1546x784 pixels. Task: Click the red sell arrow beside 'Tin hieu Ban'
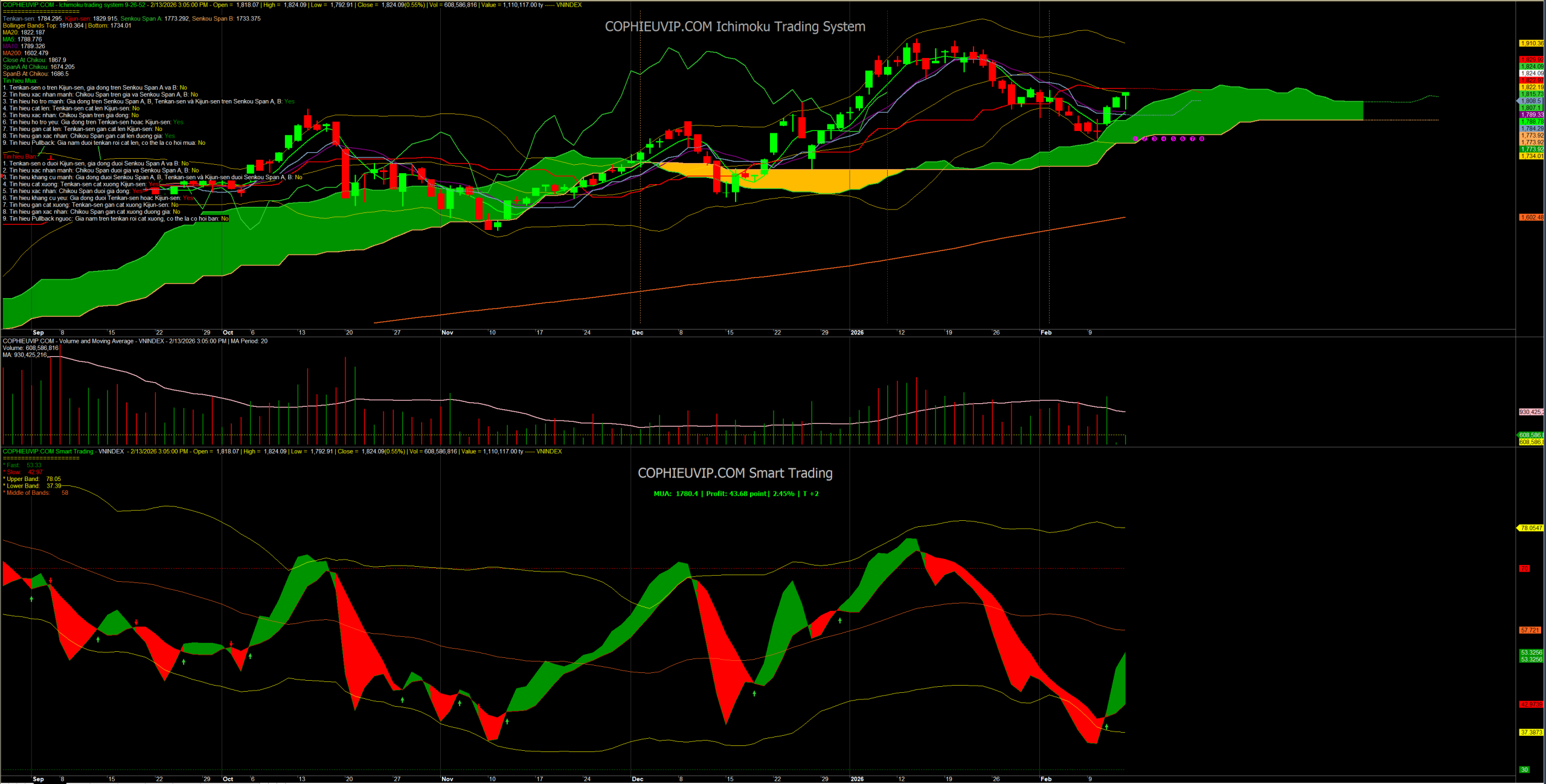point(51,157)
